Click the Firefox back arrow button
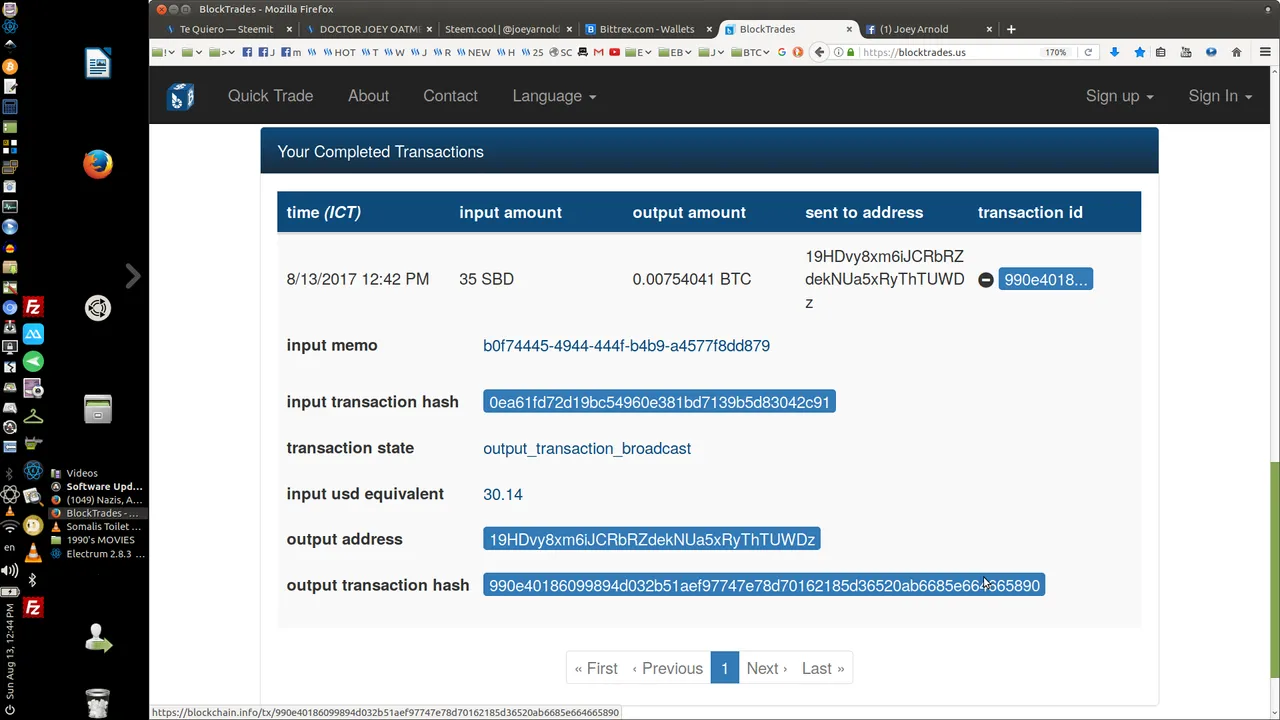 820,52
